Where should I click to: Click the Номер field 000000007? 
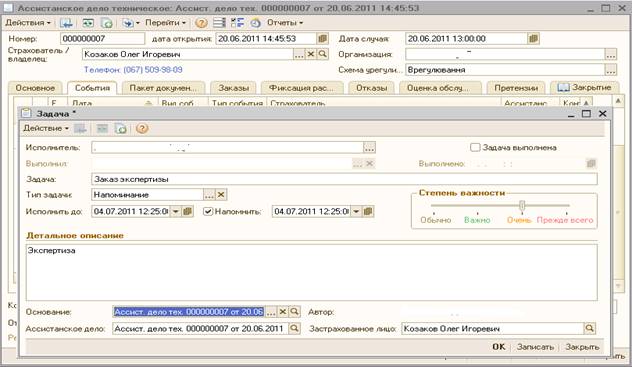(102, 39)
